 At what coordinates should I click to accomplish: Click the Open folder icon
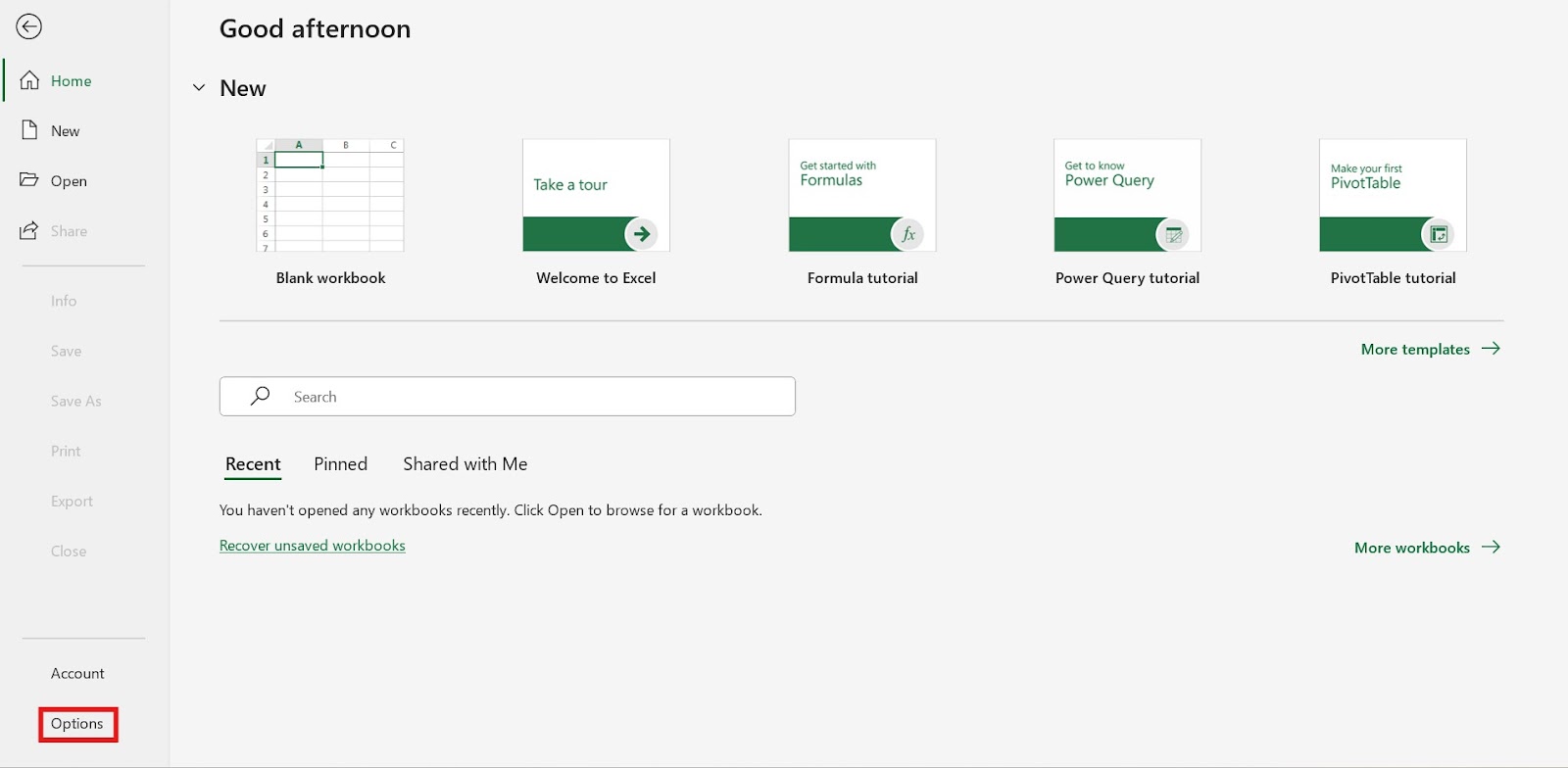29,180
